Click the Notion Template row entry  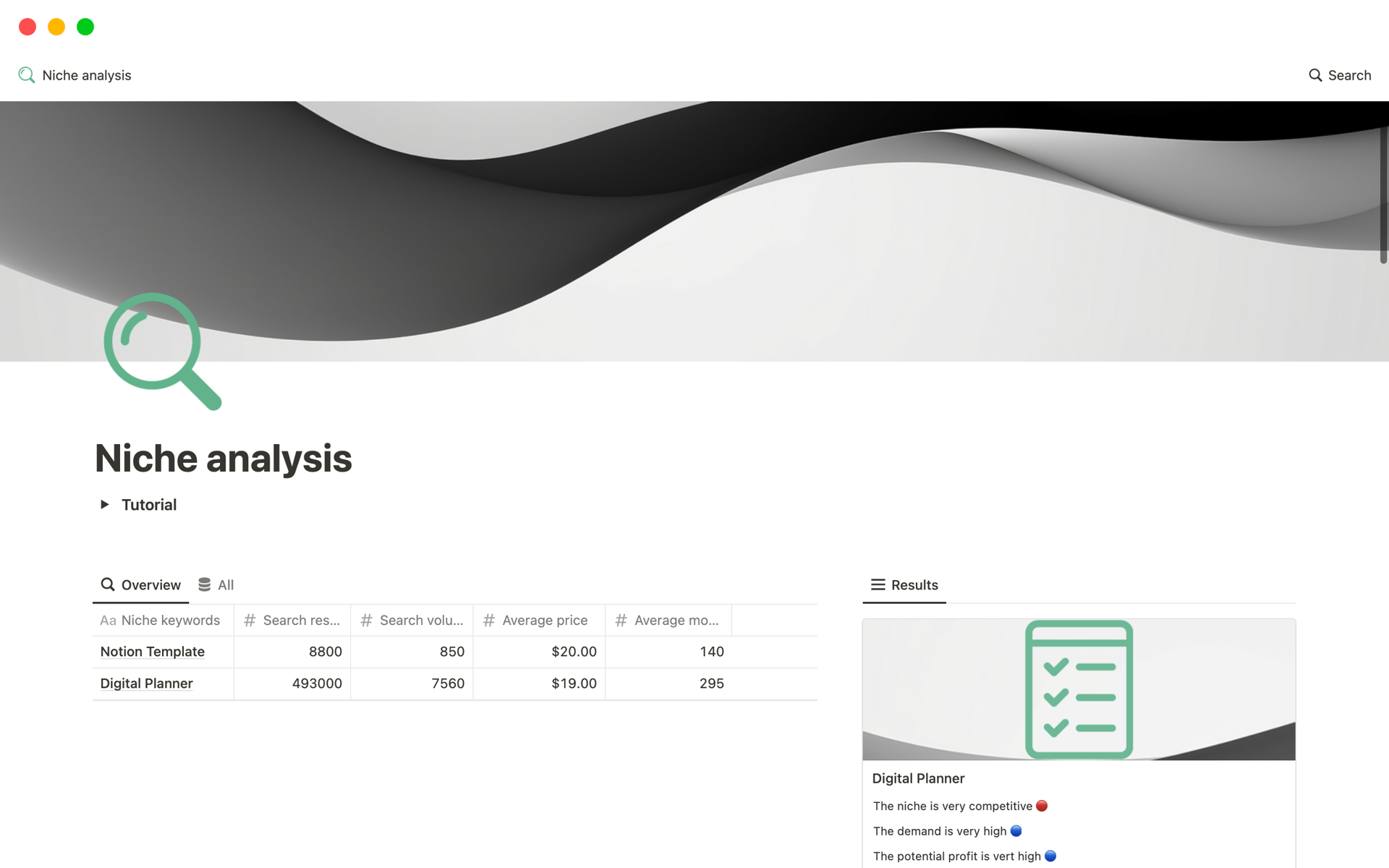pyautogui.click(x=153, y=651)
